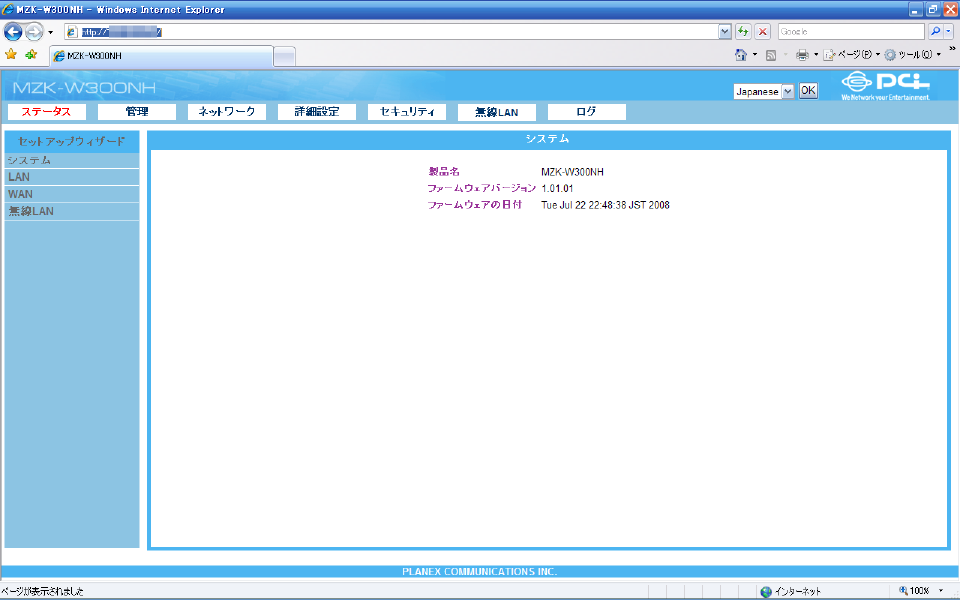
Task: Open the recent pages dropdown beside Forward
Action: tap(51, 32)
